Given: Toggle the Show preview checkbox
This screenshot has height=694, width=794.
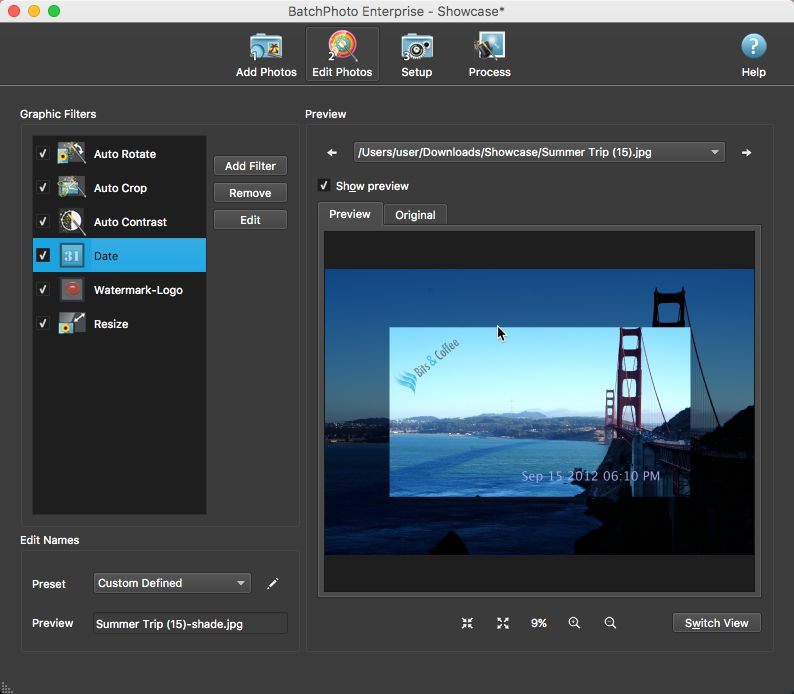Looking at the screenshot, I should (324, 185).
